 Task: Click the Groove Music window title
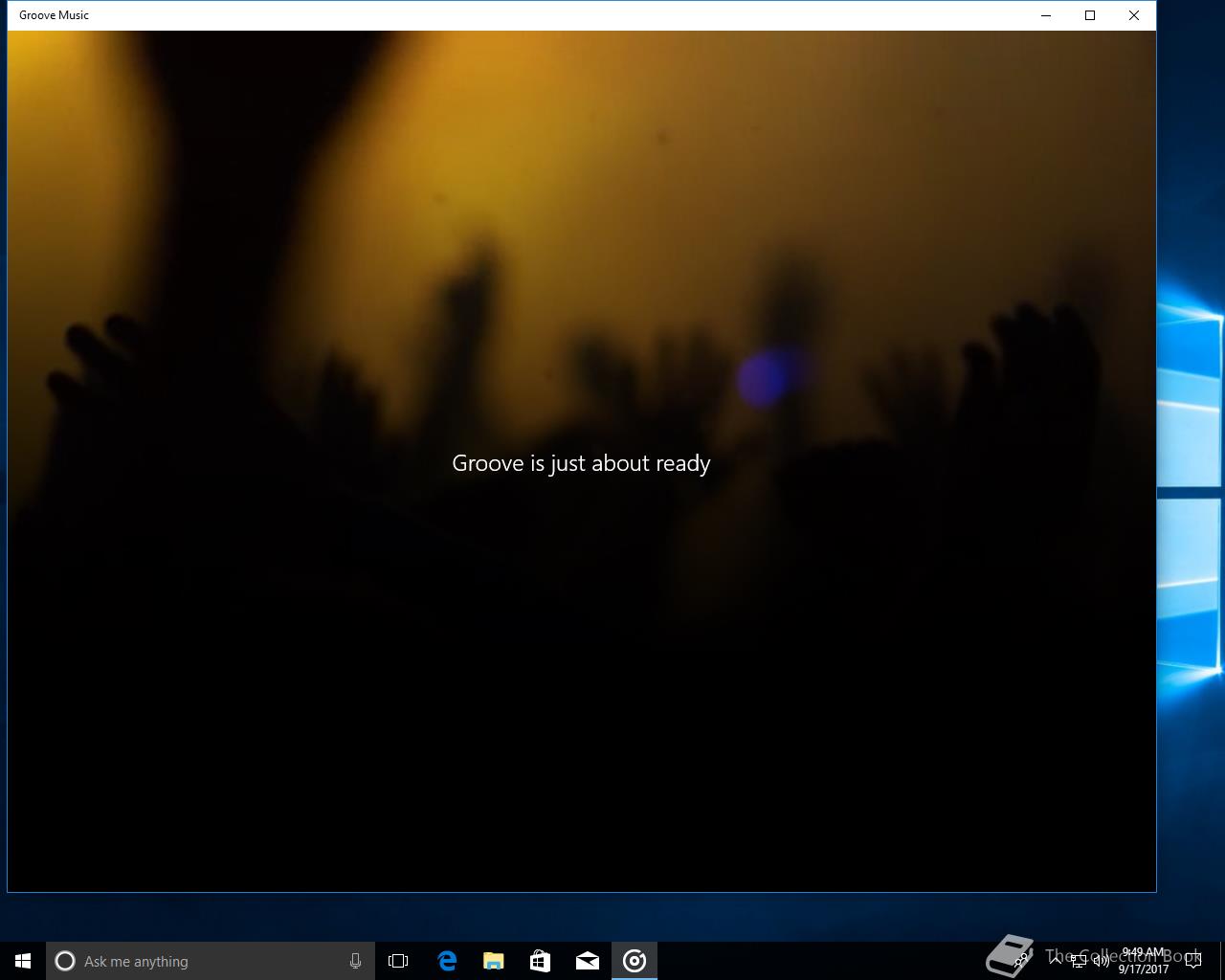pos(54,15)
